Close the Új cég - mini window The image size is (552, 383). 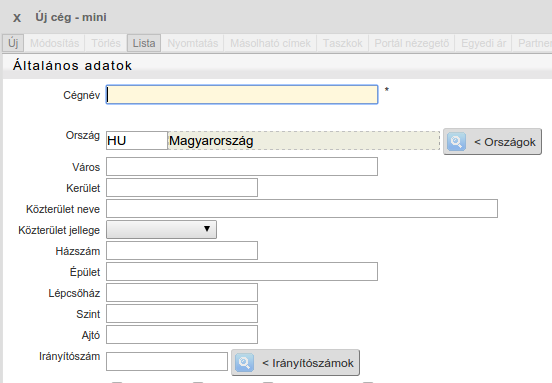[x=17, y=18]
